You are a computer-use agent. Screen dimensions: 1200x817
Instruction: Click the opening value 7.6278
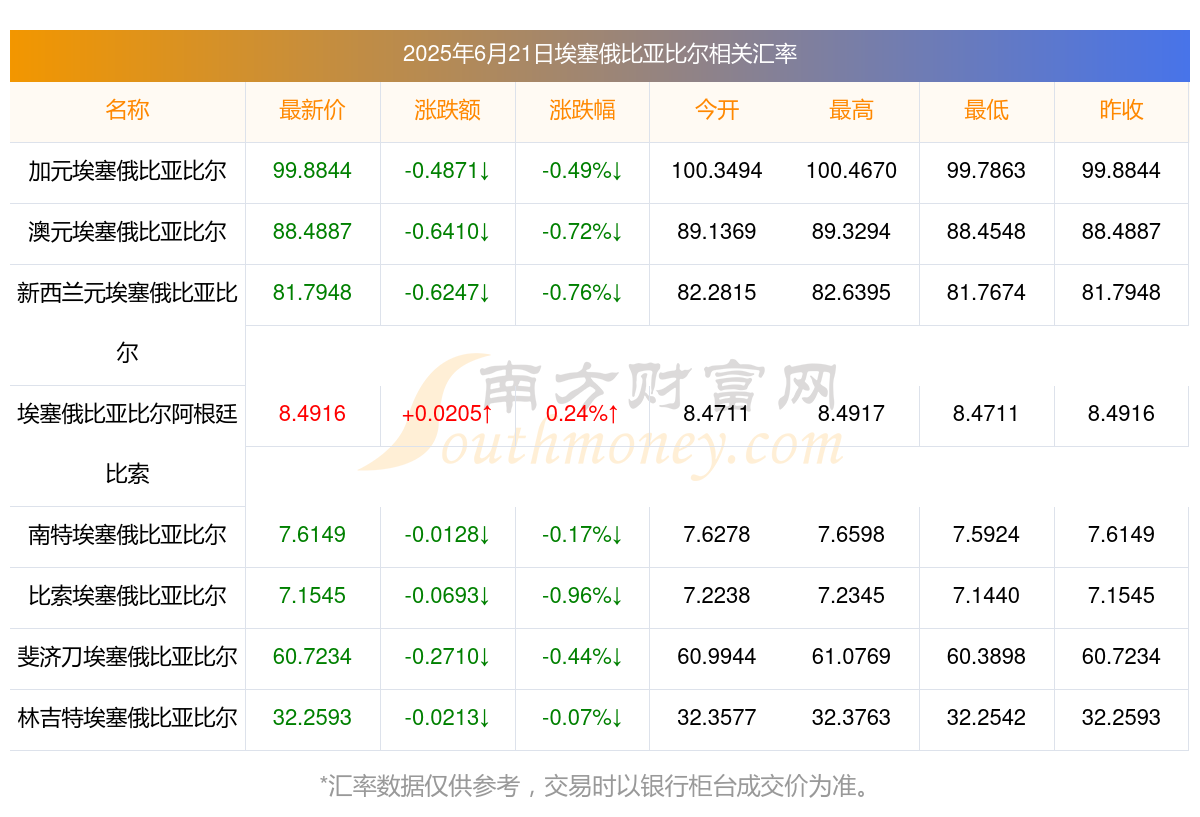(x=717, y=535)
